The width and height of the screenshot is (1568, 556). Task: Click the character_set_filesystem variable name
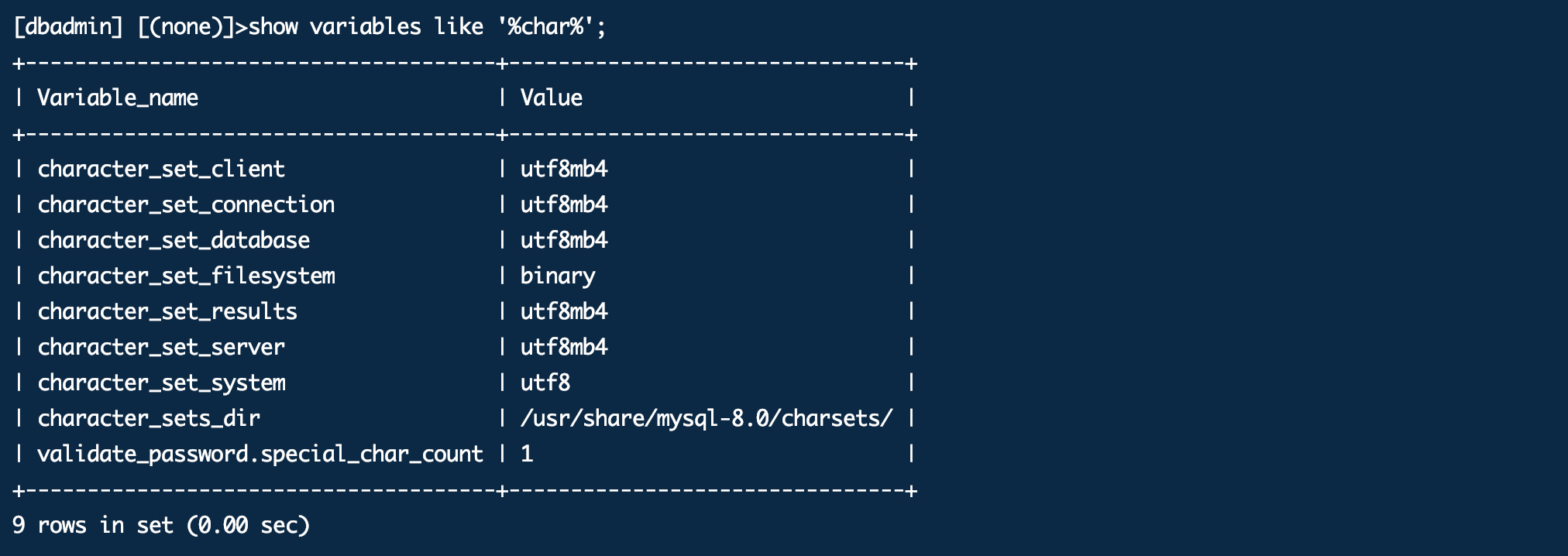(186, 276)
